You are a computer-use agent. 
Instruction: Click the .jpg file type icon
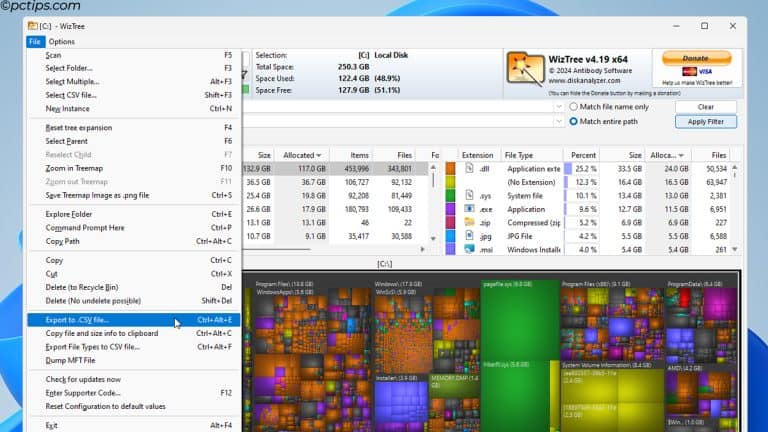coord(469,236)
